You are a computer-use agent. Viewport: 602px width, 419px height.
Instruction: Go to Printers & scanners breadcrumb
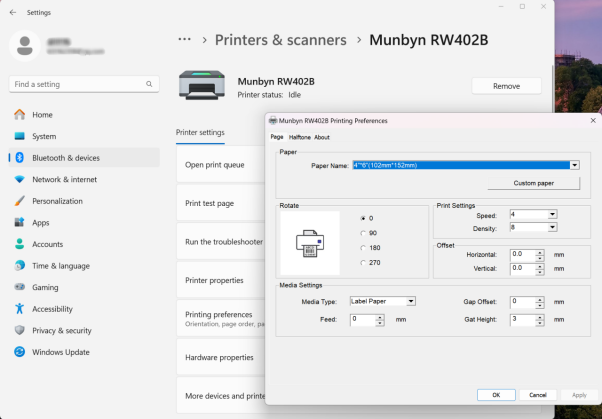pyautogui.click(x=281, y=40)
